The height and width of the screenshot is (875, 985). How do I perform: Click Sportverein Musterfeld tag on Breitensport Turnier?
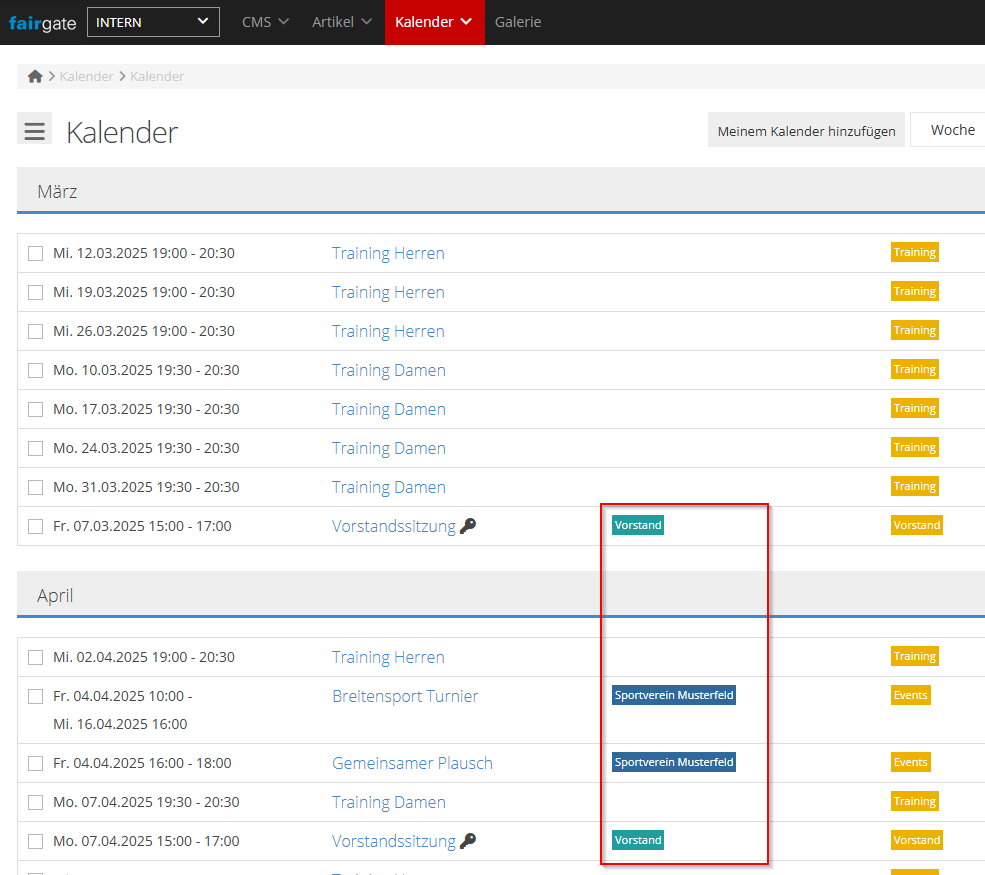(x=674, y=695)
